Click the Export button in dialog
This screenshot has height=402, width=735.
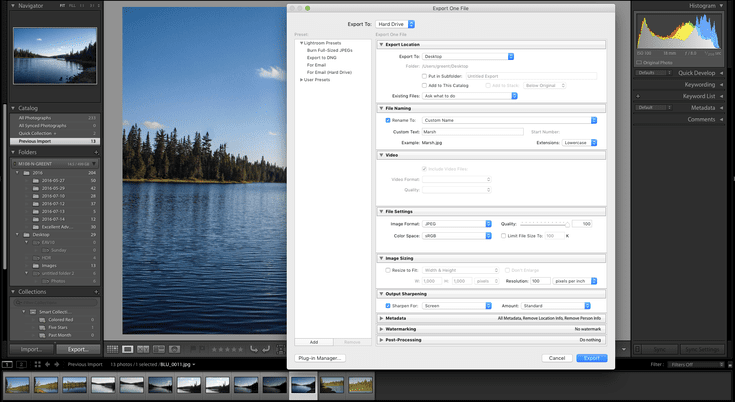coord(591,357)
